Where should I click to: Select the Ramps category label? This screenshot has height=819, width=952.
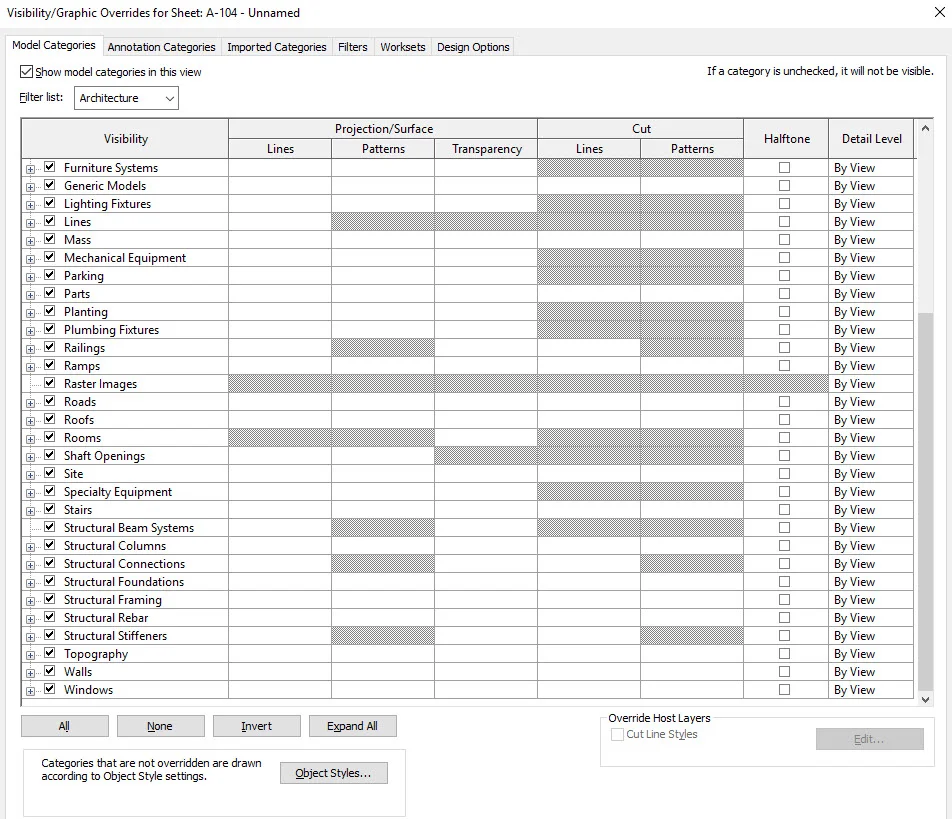82,365
